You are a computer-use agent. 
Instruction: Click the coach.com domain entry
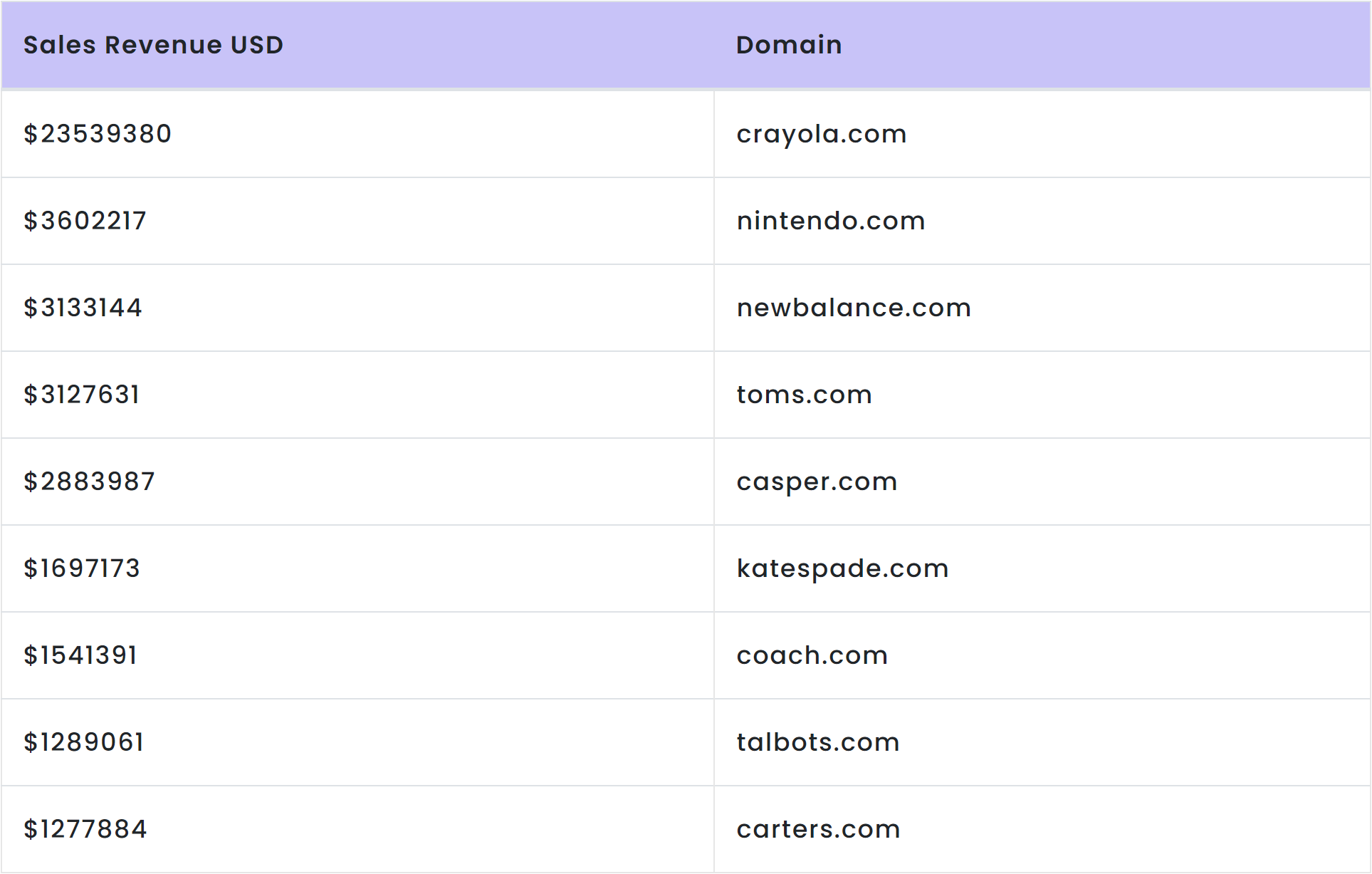click(x=812, y=655)
